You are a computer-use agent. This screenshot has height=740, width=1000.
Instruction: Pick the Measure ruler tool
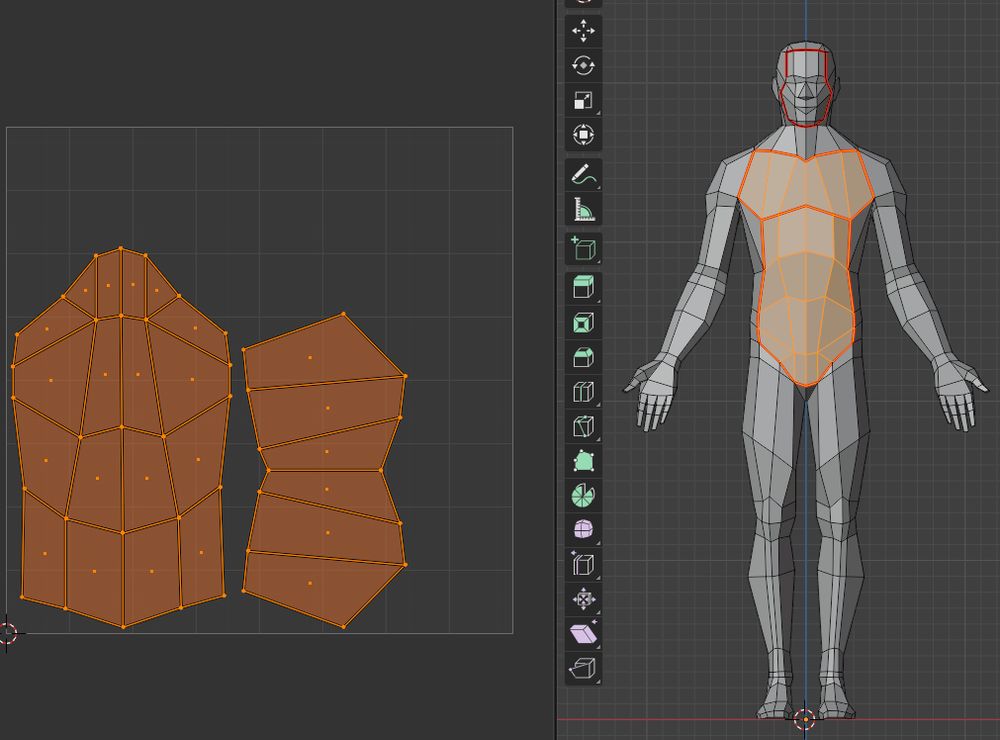click(x=583, y=209)
